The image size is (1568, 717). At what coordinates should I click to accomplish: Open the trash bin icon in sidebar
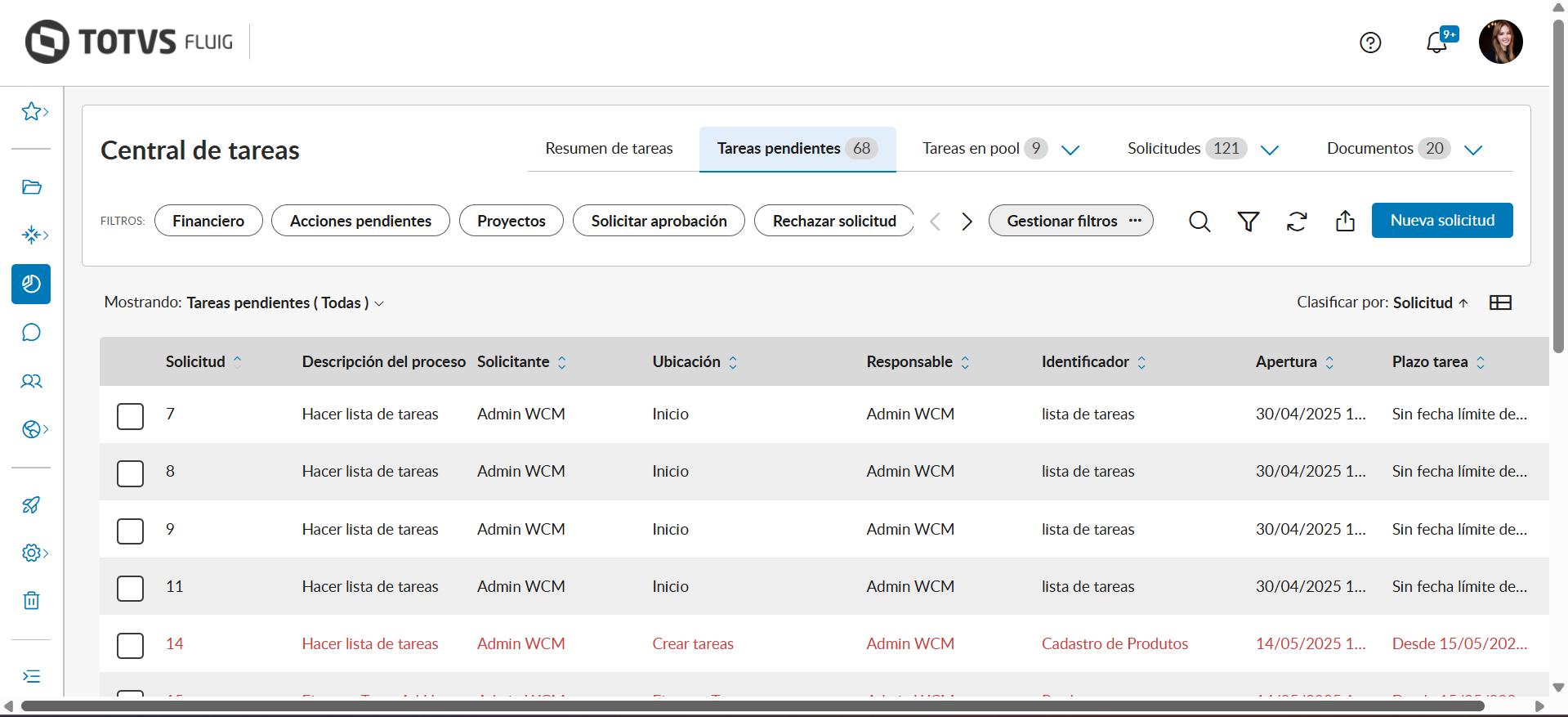click(x=31, y=601)
